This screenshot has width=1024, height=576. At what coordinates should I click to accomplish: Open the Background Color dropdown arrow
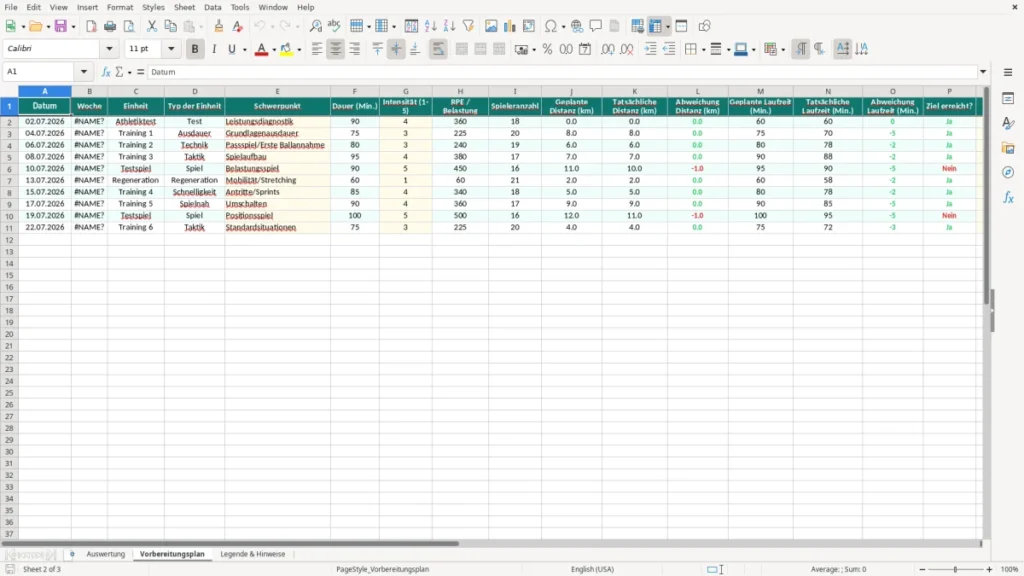(x=299, y=50)
